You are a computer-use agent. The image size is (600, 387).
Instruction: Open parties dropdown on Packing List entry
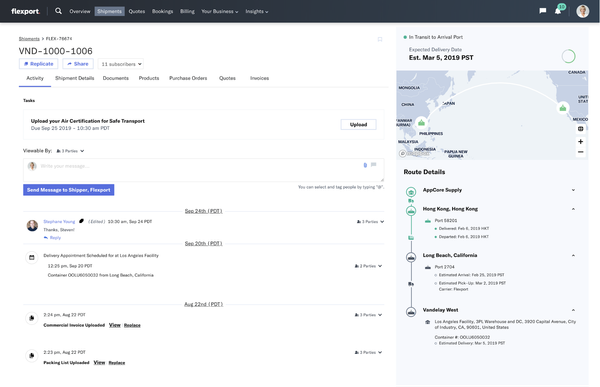point(368,353)
